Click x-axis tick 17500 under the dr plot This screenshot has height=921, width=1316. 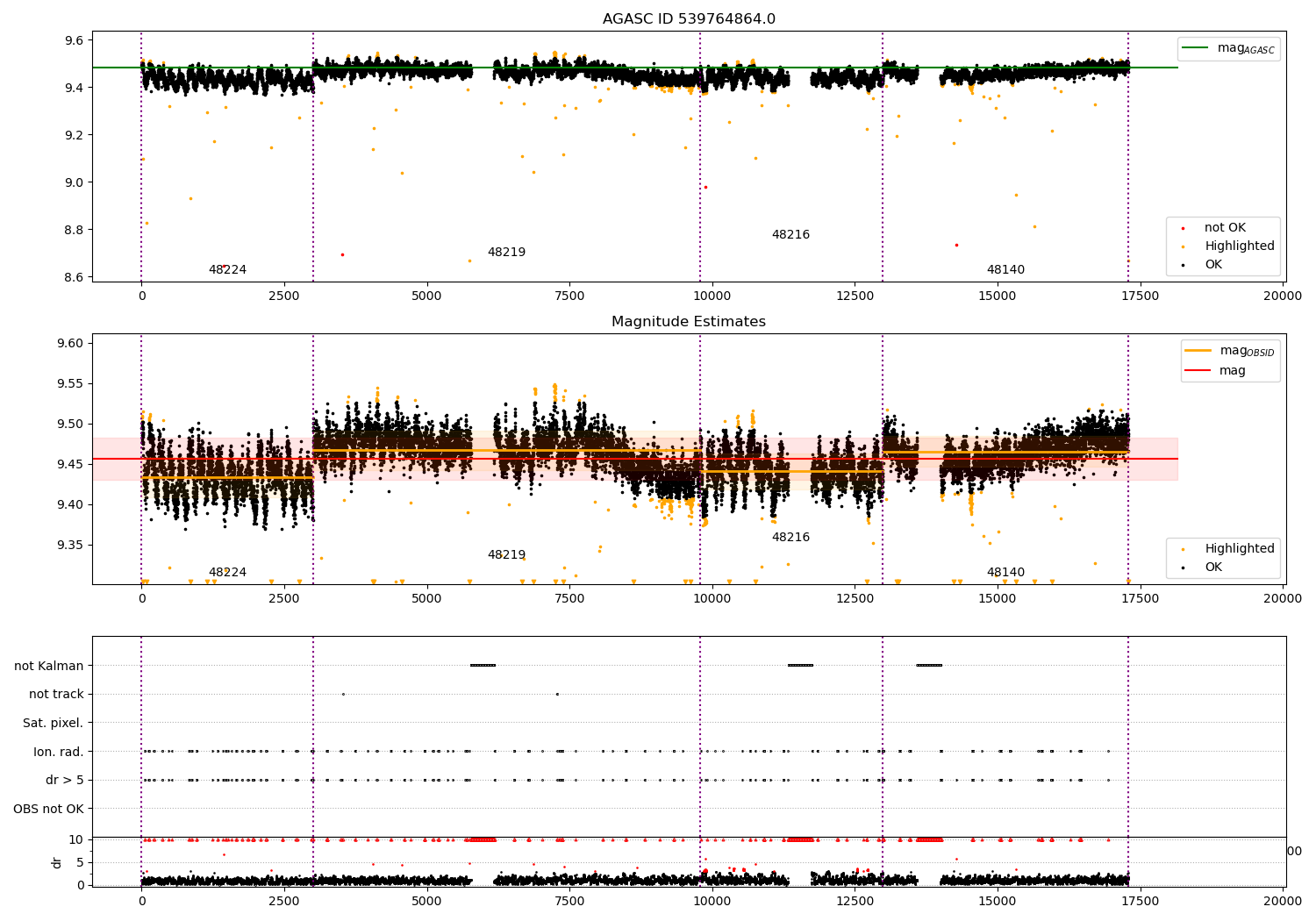1140,901
